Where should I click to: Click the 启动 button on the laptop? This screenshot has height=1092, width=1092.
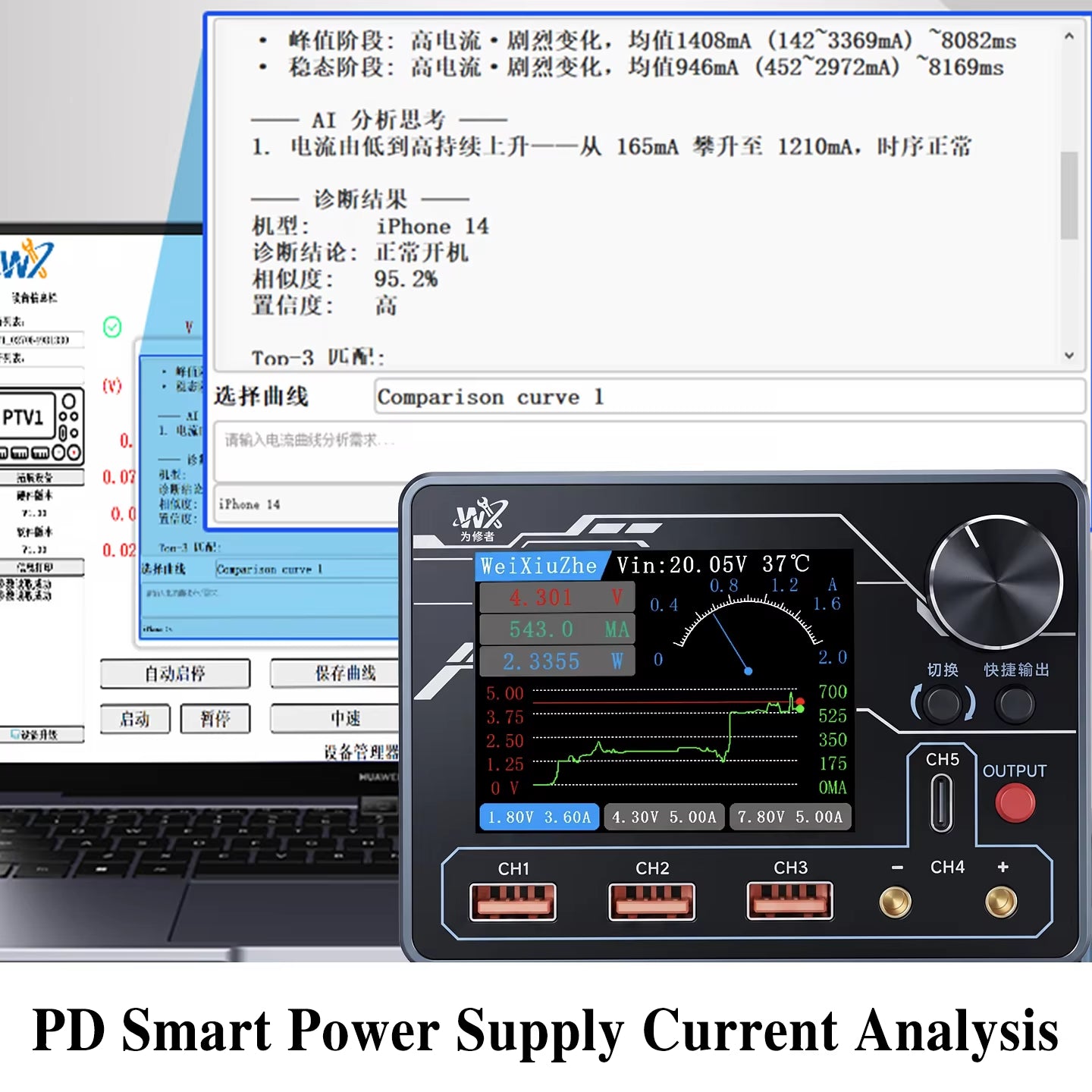click(135, 718)
